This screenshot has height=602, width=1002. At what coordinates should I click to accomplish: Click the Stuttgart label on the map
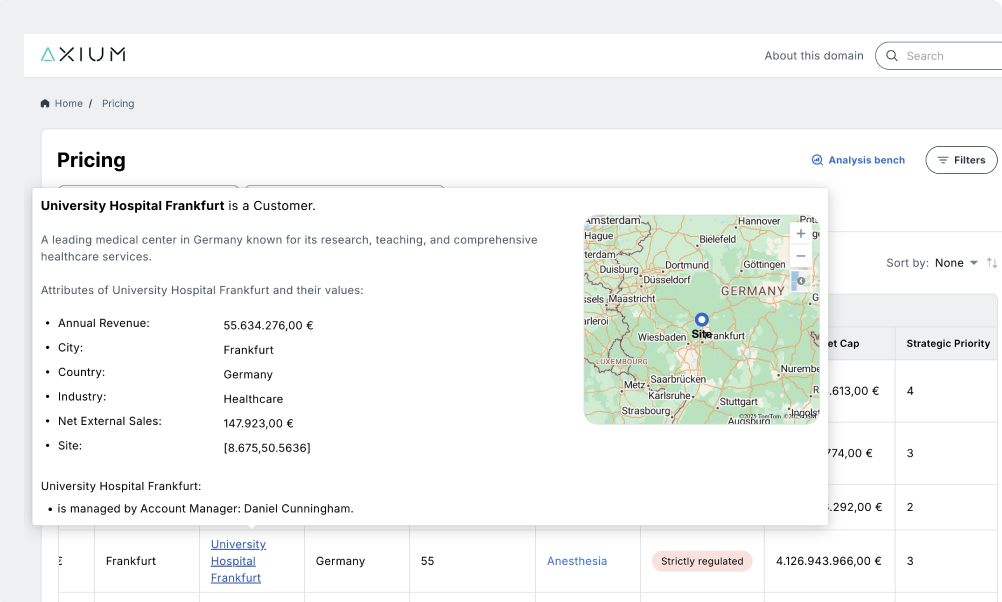point(739,401)
